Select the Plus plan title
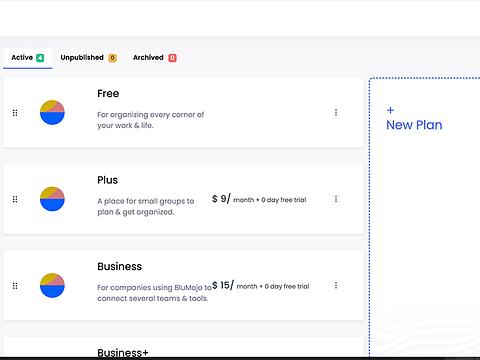Image resolution: width=480 pixels, height=360 pixels. pyautogui.click(x=107, y=180)
